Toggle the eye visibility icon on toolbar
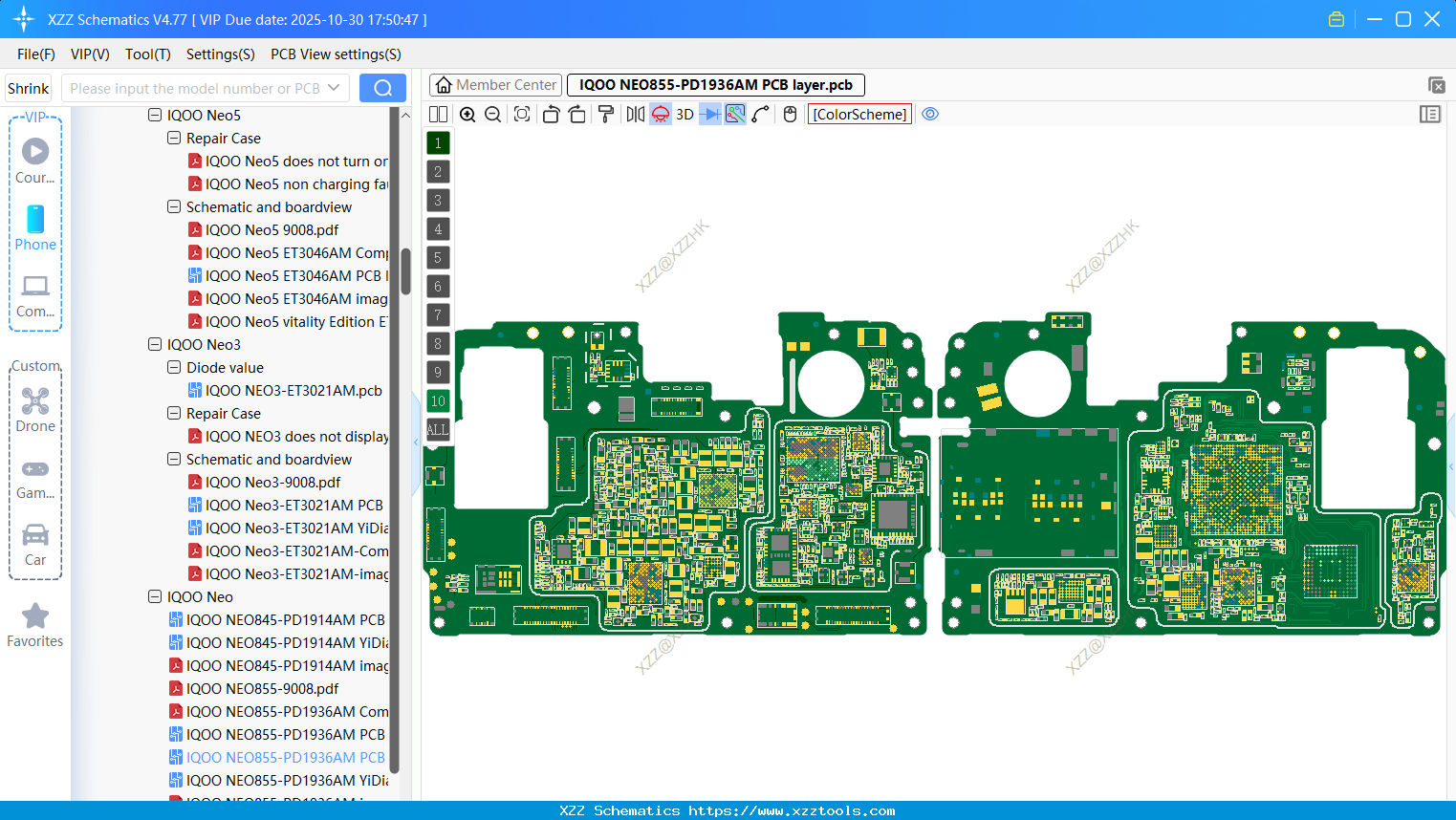 tap(930, 114)
